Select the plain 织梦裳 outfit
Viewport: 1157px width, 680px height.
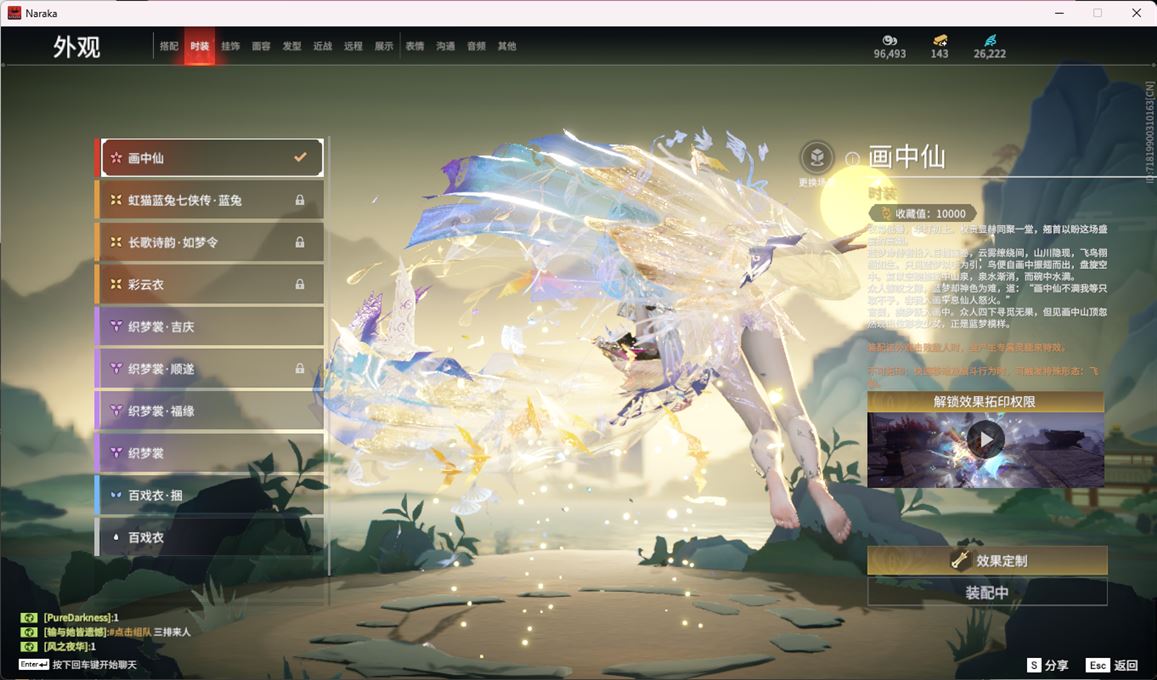click(210, 453)
